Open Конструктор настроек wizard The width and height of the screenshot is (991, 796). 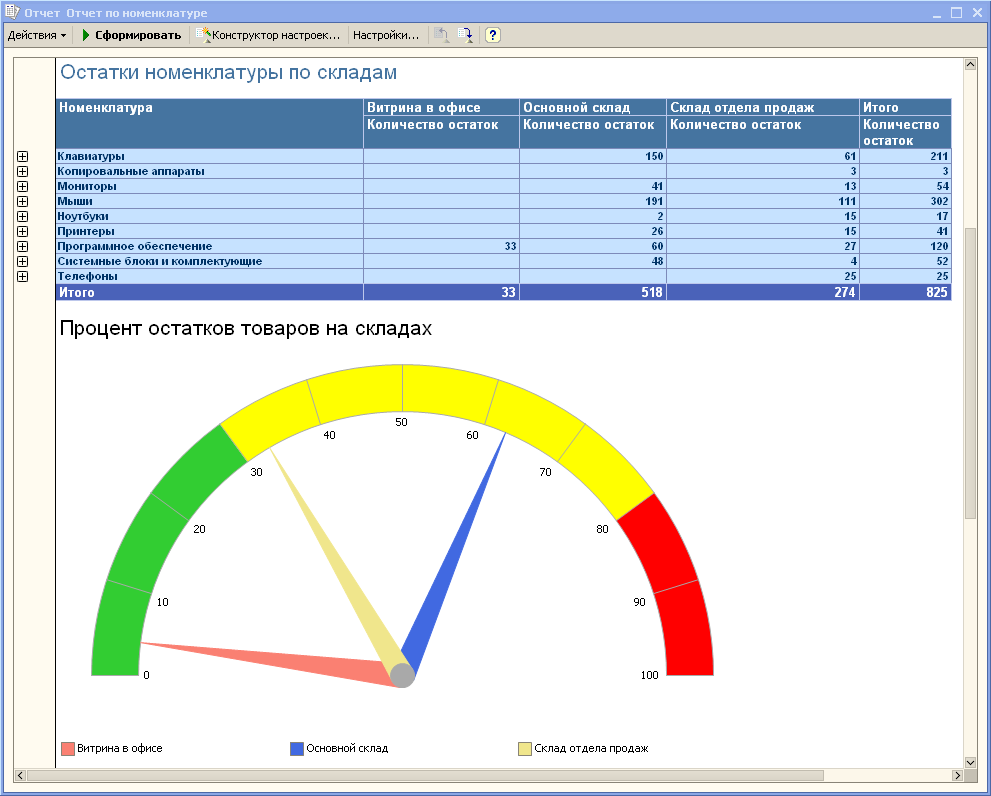(270, 35)
